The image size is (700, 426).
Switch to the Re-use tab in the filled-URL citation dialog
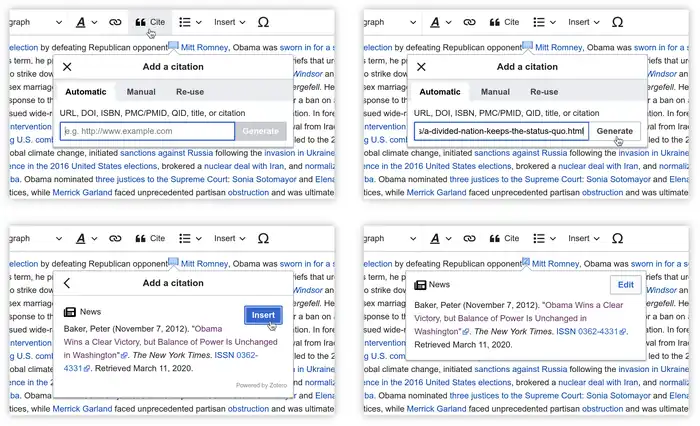[x=543, y=92]
